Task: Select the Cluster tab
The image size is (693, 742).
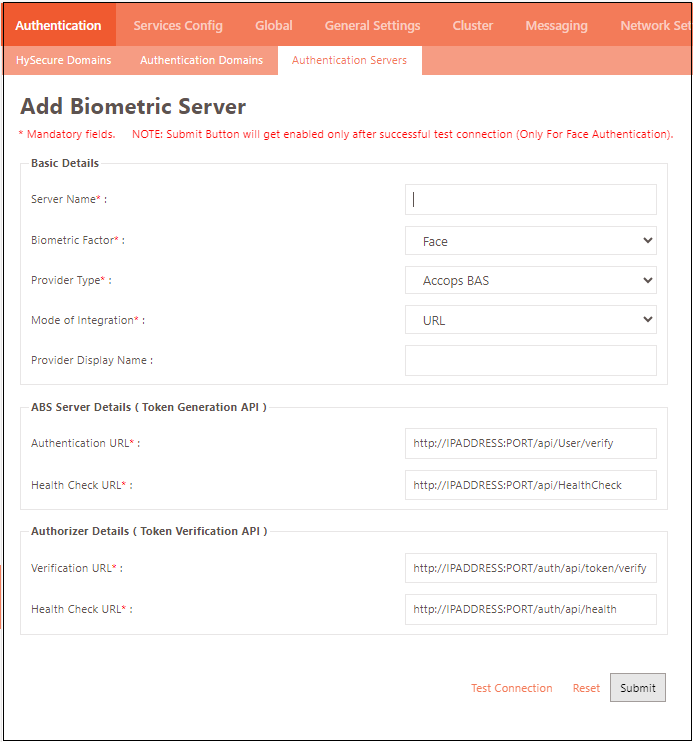Action: point(472,25)
